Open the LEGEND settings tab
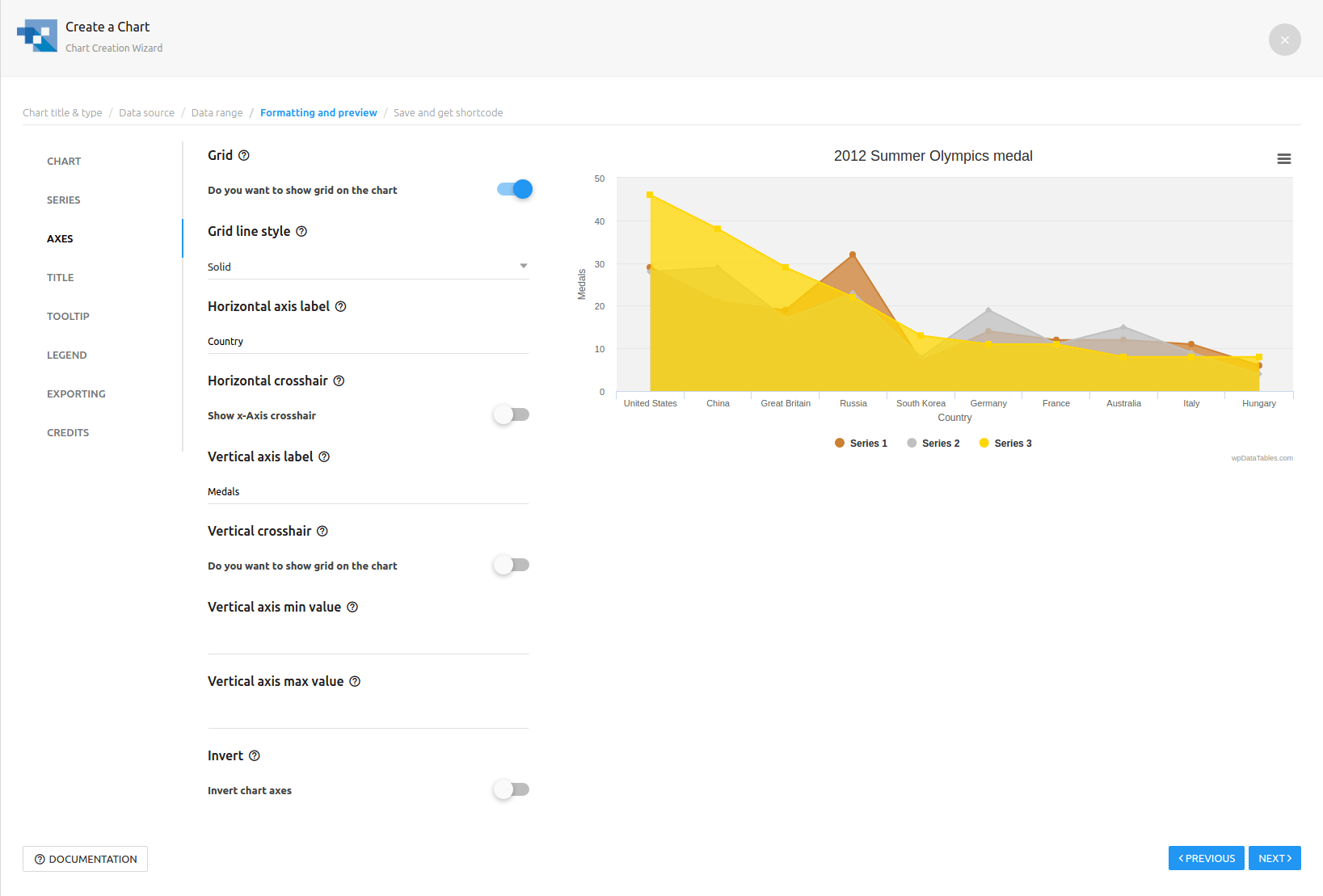The width and height of the screenshot is (1323, 896). pos(67,355)
